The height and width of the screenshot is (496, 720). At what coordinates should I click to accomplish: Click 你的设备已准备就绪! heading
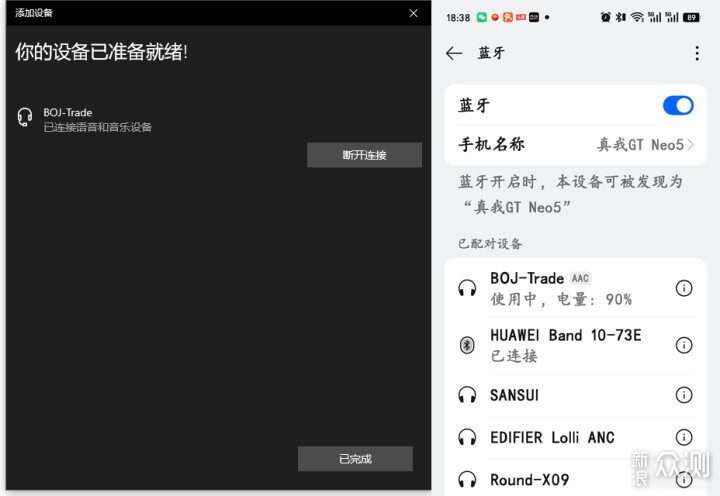[101, 52]
